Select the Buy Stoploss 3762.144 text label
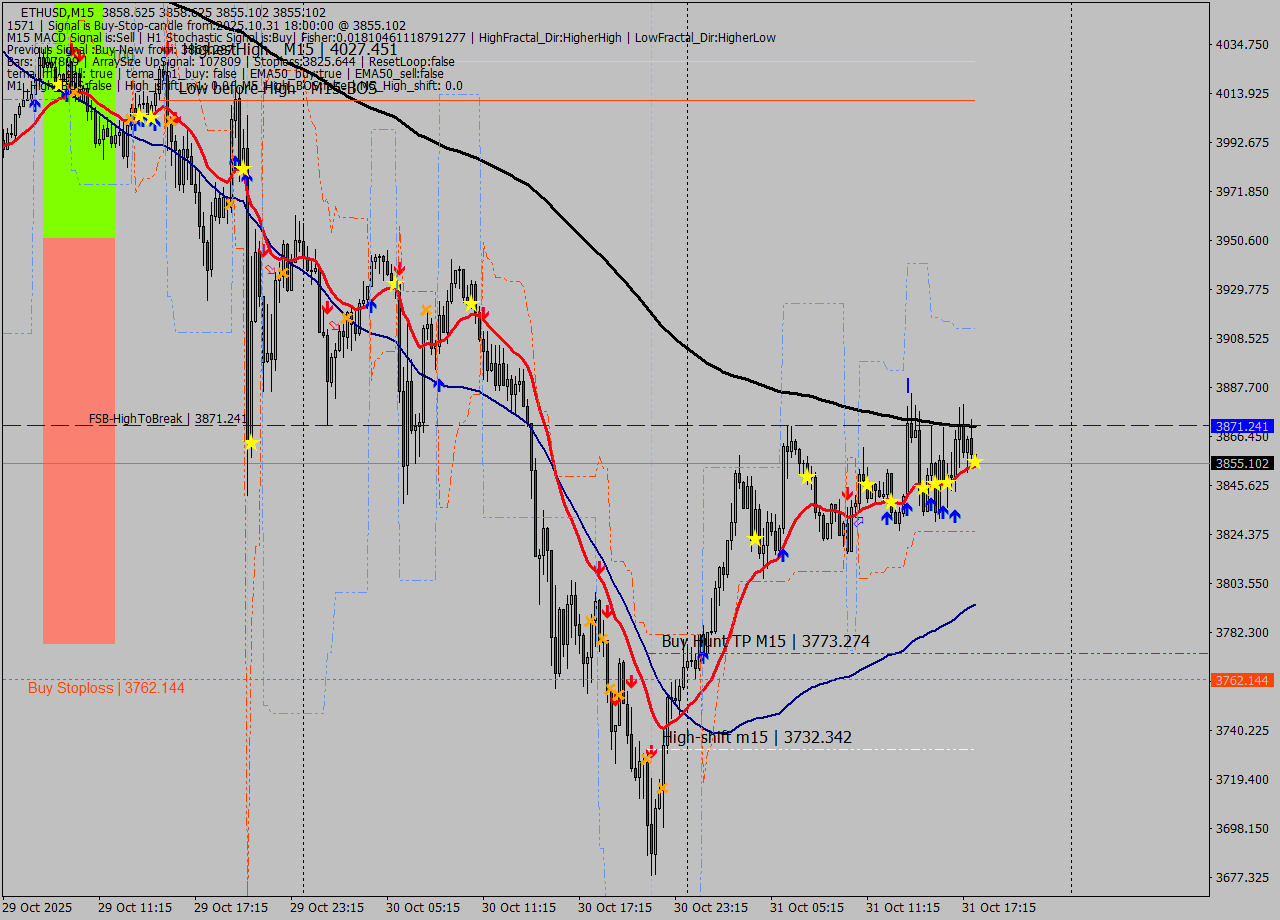1280x920 pixels. 106,688
